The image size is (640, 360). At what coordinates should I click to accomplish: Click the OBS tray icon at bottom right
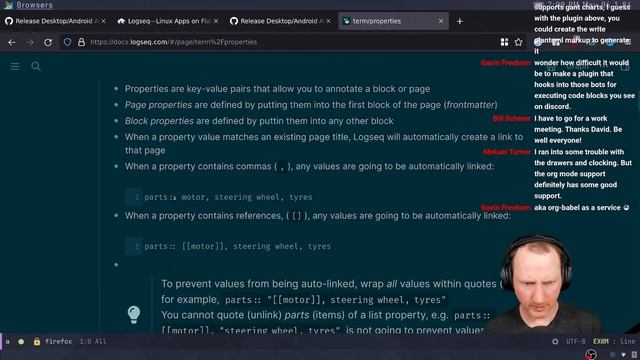click(x=591, y=354)
